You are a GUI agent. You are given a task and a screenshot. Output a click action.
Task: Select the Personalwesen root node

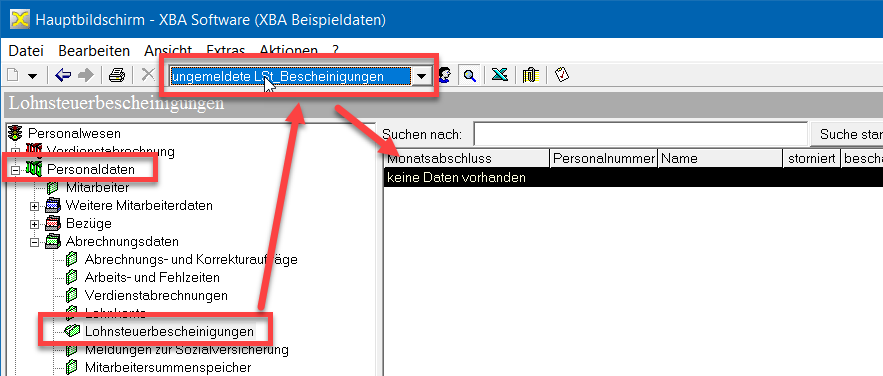(x=74, y=133)
